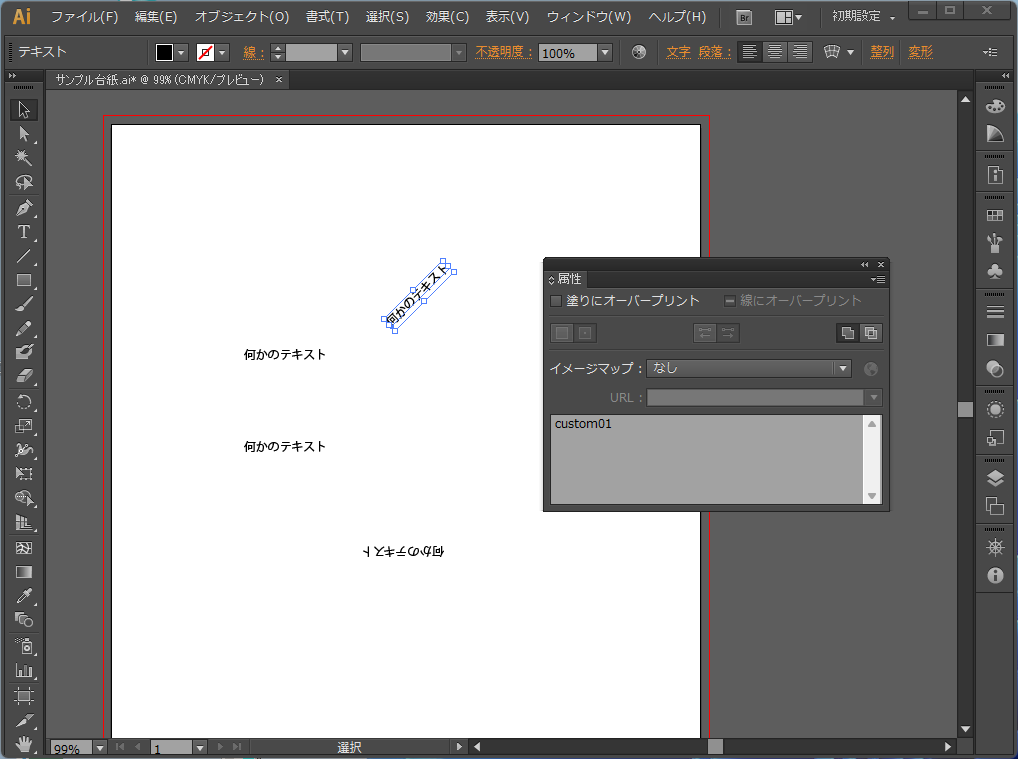Select the Type tool (T)
The width and height of the screenshot is (1018, 759).
tap(24, 232)
